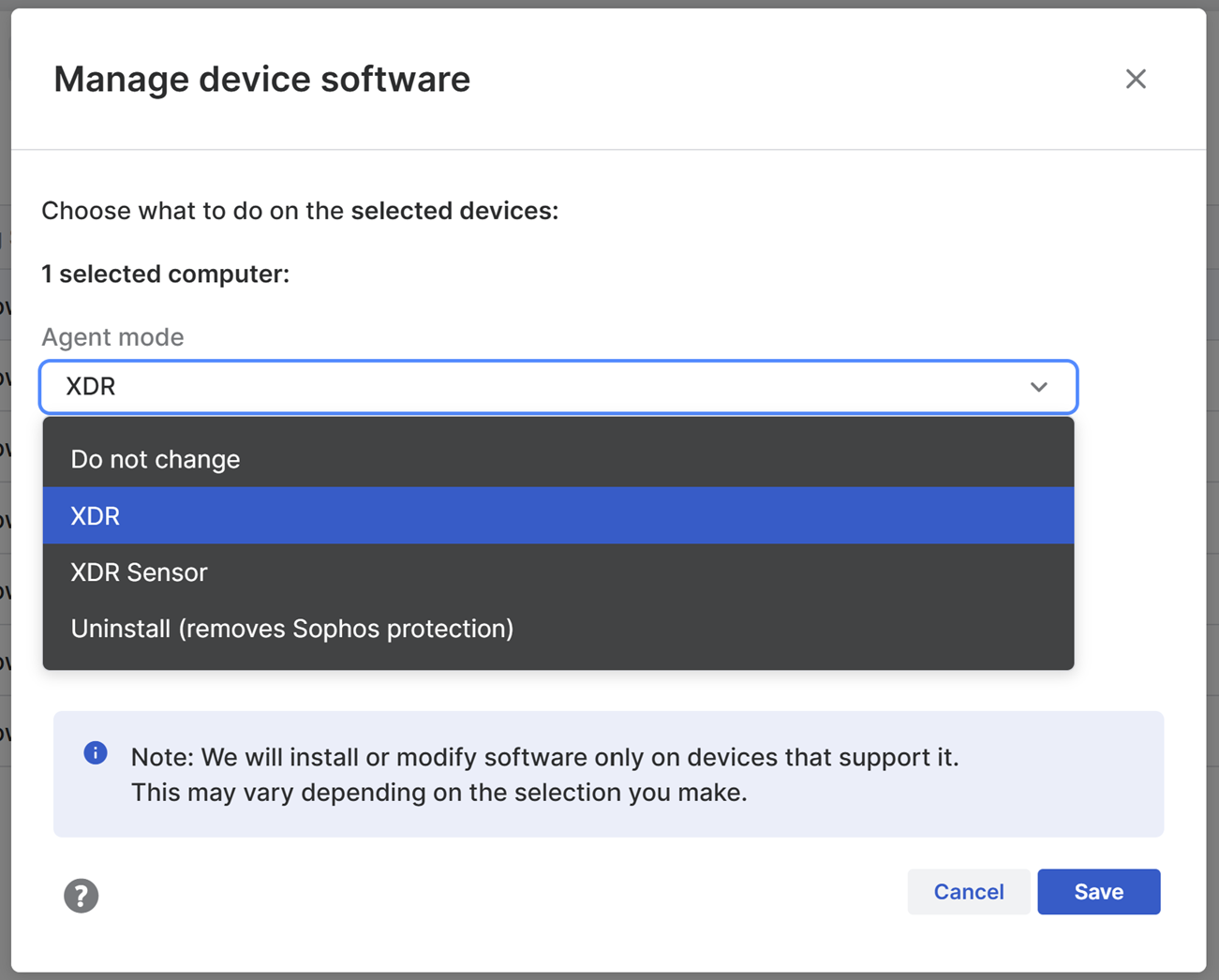Image resolution: width=1219 pixels, height=980 pixels.
Task: Choose "Uninstall (removes Sophos protection)" option
Action: [291, 628]
